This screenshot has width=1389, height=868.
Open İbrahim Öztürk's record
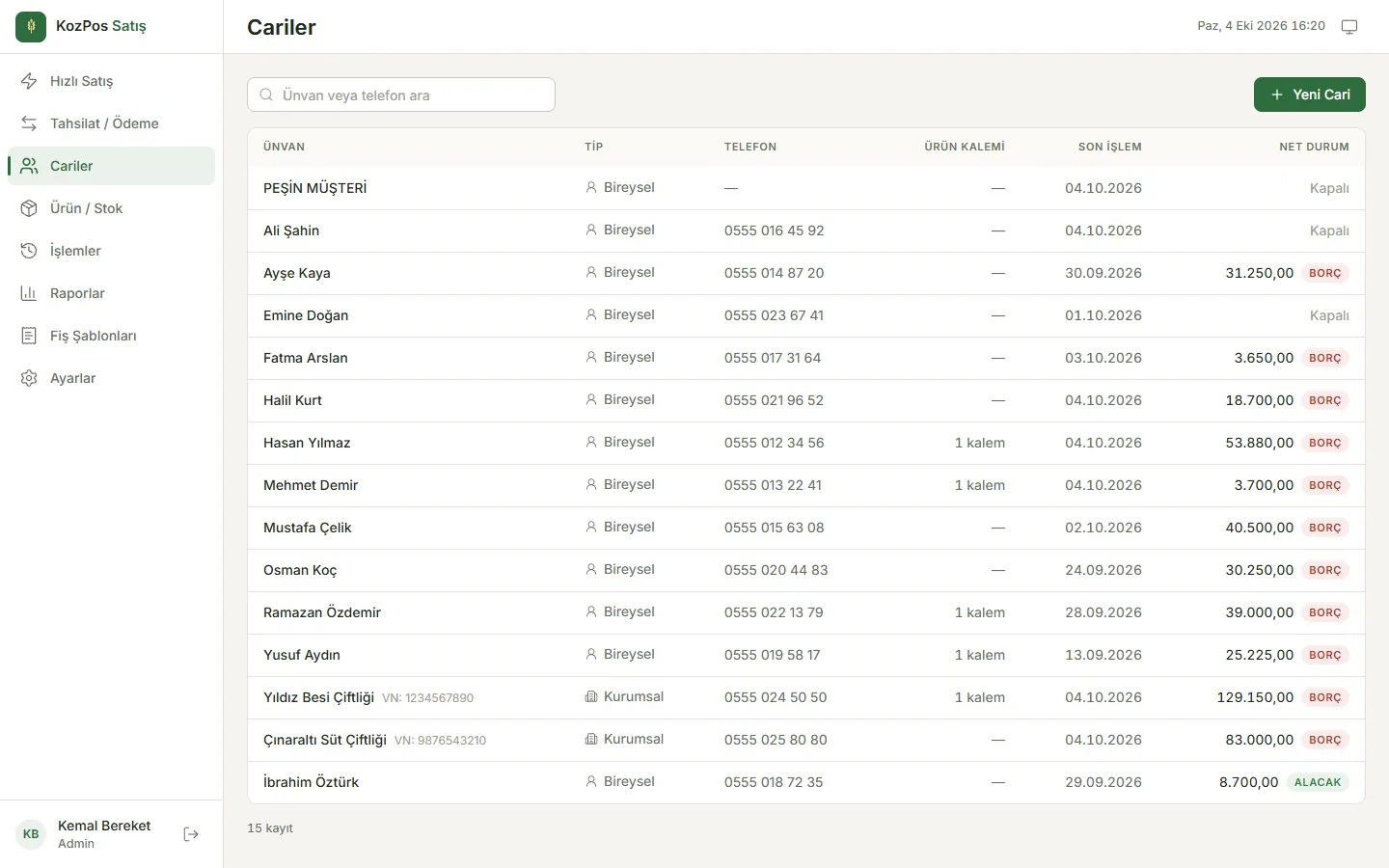click(806, 782)
